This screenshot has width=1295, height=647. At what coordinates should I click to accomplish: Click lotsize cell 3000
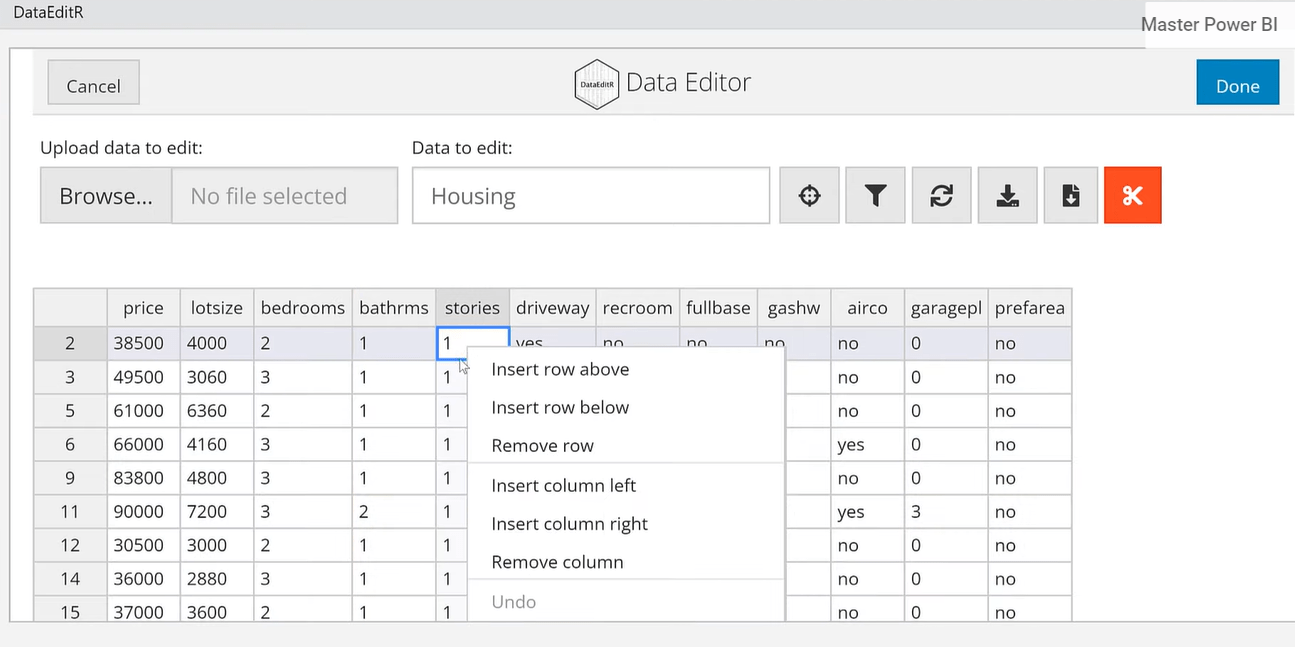[217, 545]
